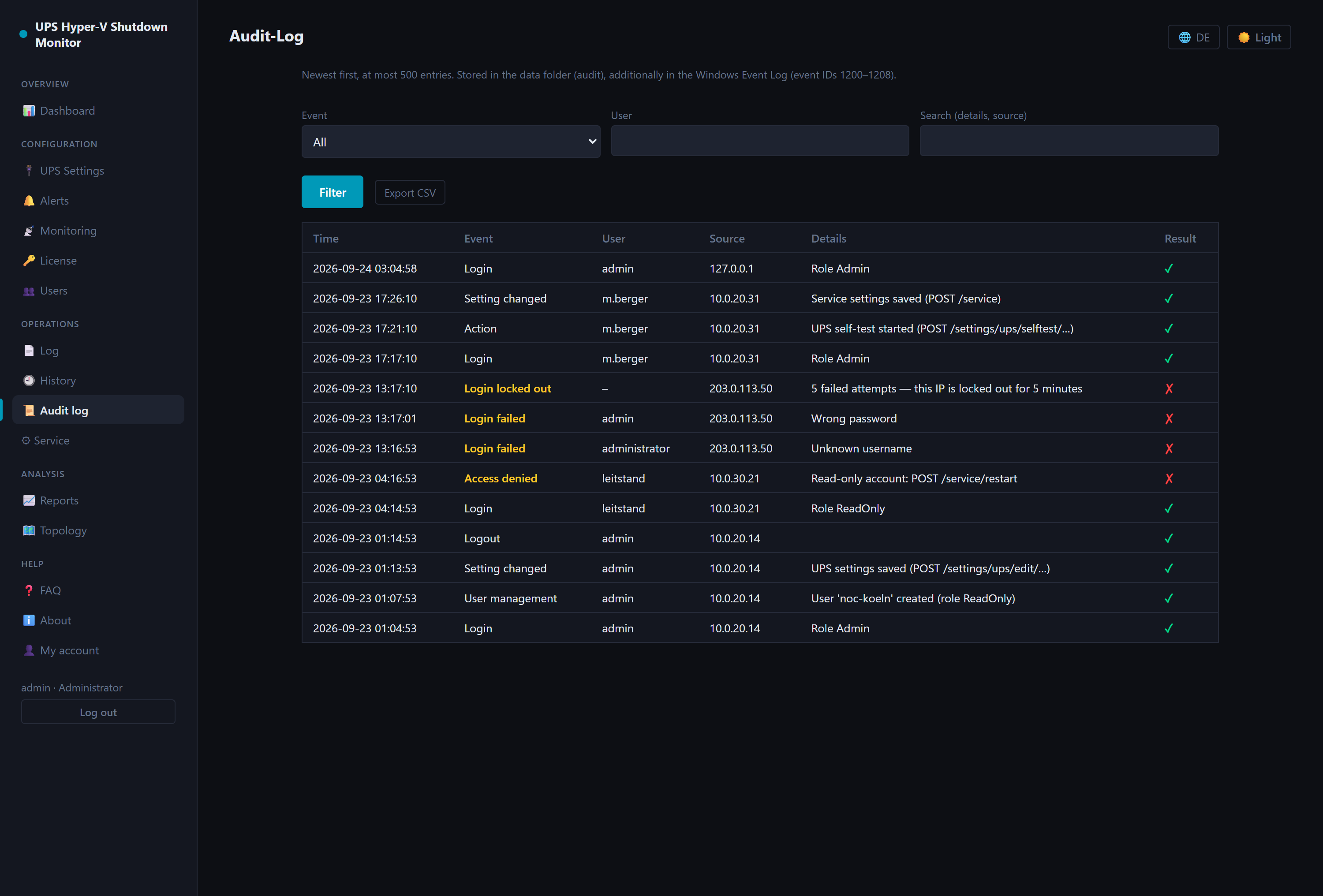Click the sun icon beside Light
The height and width of the screenshot is (896, 1323).
[1244, 37]
